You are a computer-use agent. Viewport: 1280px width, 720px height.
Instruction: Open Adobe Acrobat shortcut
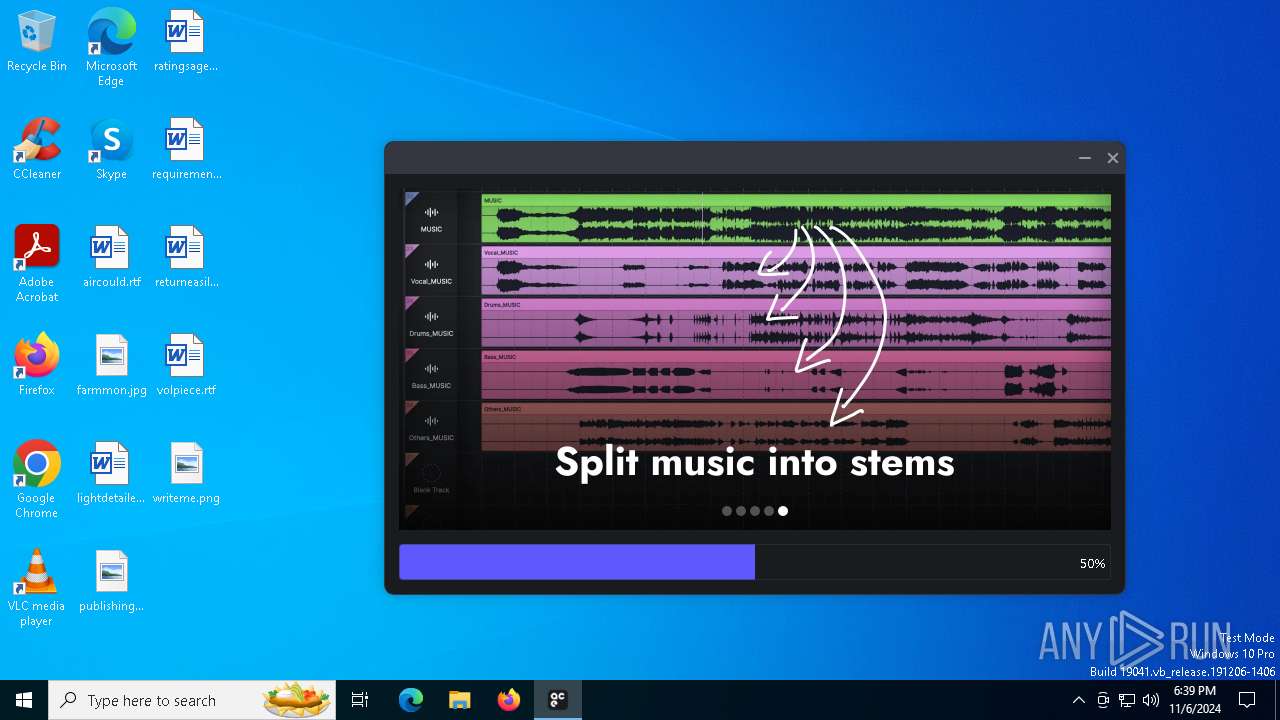(x=37, y=264)
